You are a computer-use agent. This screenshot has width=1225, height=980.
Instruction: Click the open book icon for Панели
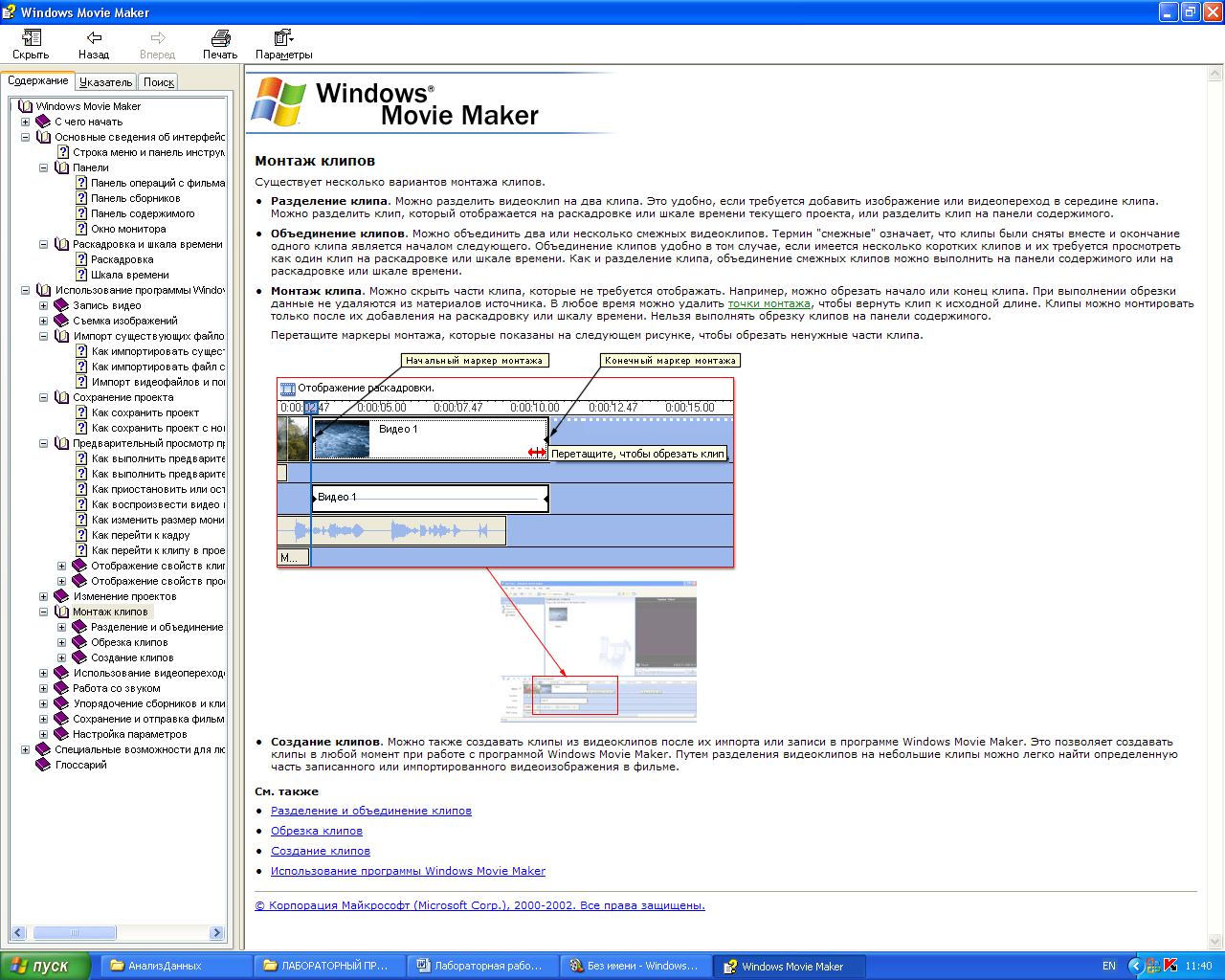[x=62, y=167]
